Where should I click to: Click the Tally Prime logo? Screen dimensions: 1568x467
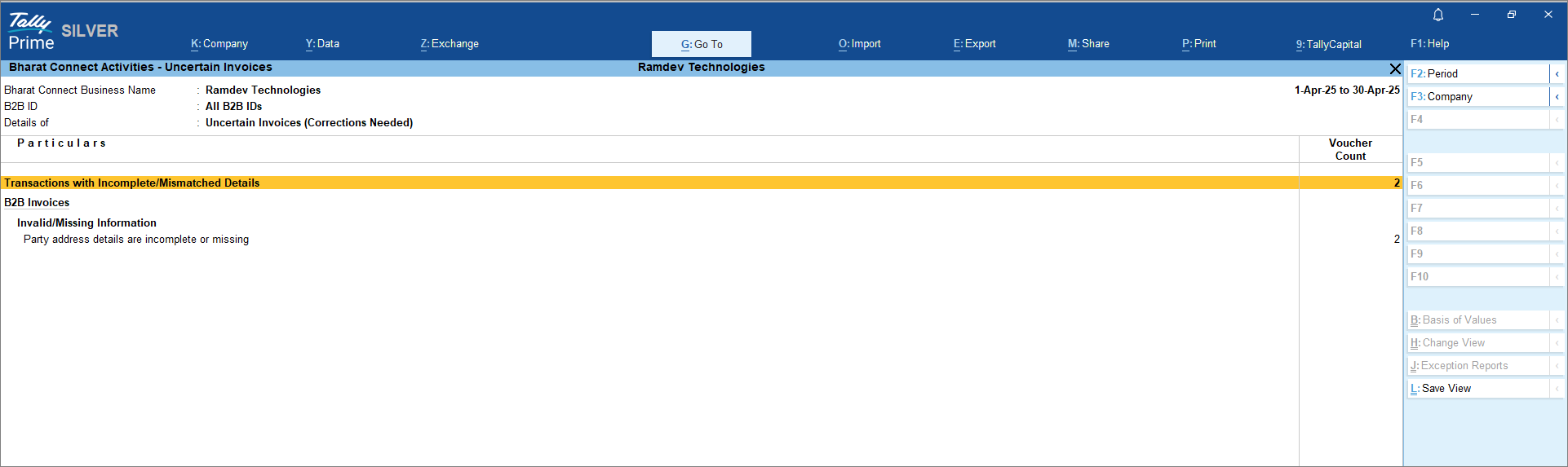pyautogui.click(x=31, y=32)
